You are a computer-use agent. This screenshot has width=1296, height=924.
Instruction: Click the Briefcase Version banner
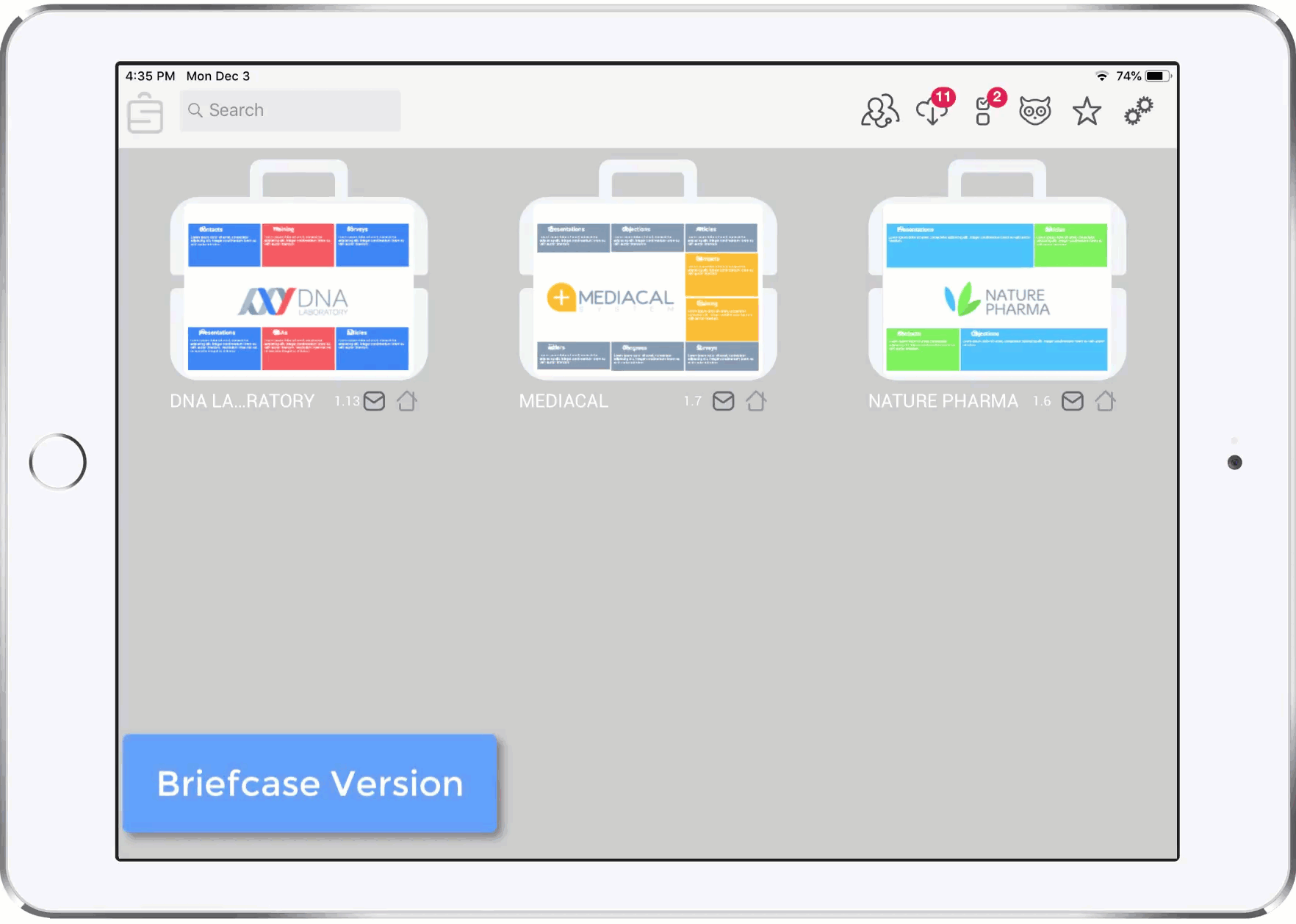(x=310, y=783)
